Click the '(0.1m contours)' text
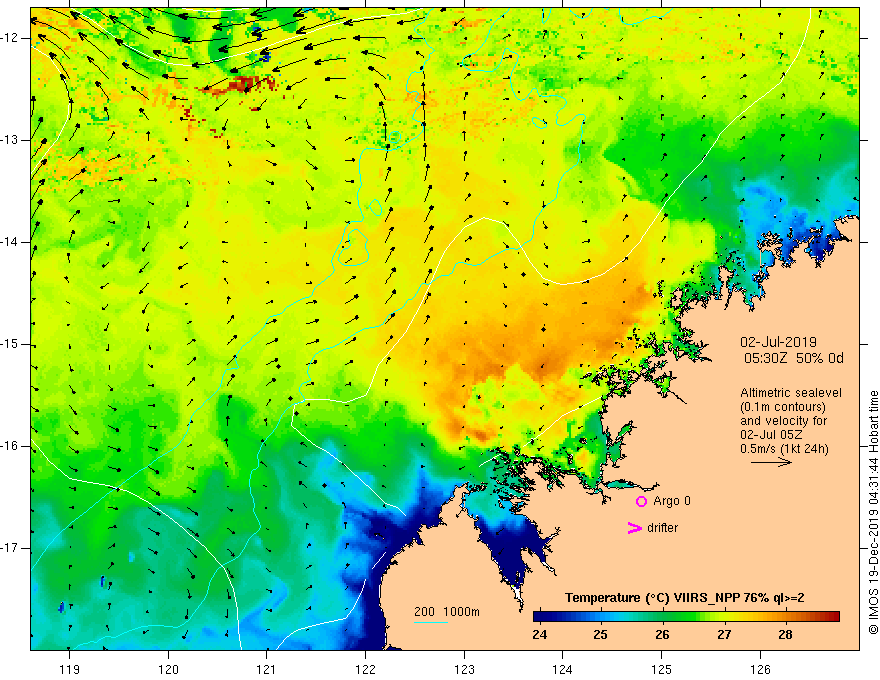 (x=783, y=407)
